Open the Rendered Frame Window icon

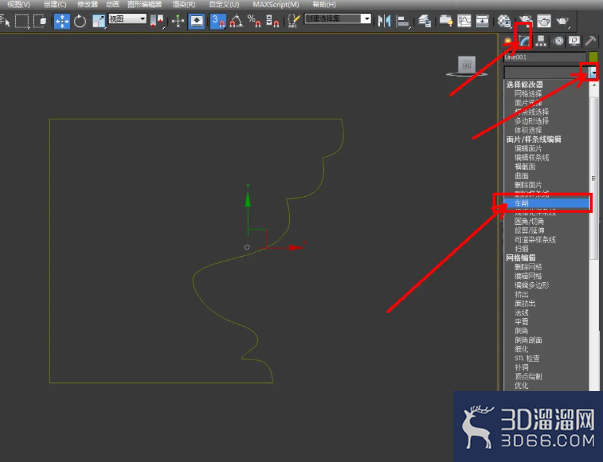pyautogui.click(x=544, y=21)
